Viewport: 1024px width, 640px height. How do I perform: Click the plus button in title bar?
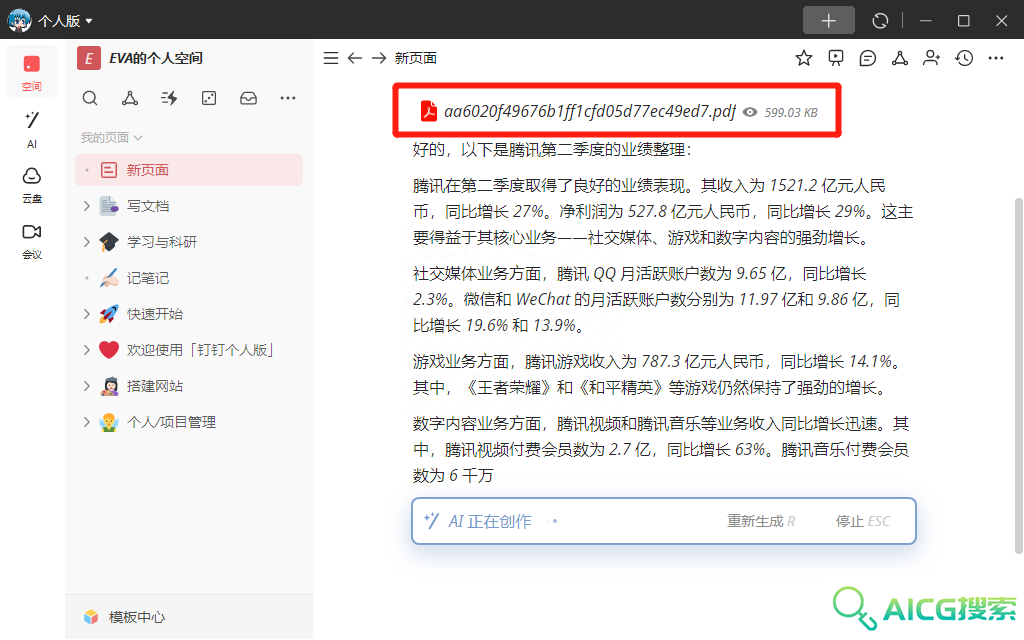828,21
